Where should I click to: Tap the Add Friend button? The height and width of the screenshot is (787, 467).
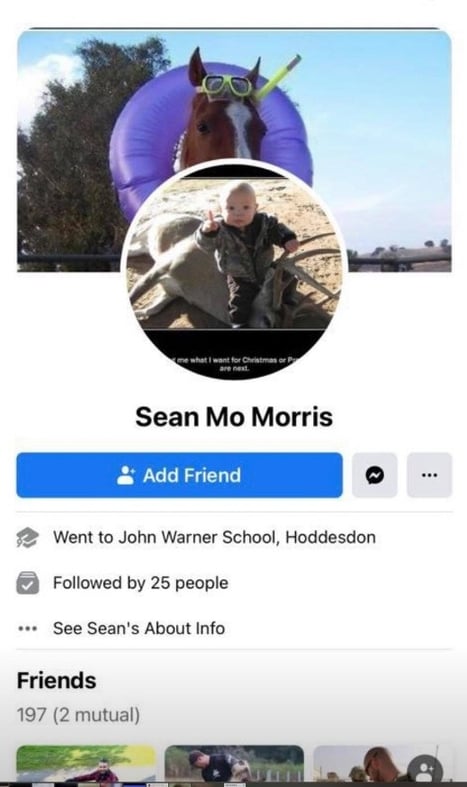pos(179,475)
